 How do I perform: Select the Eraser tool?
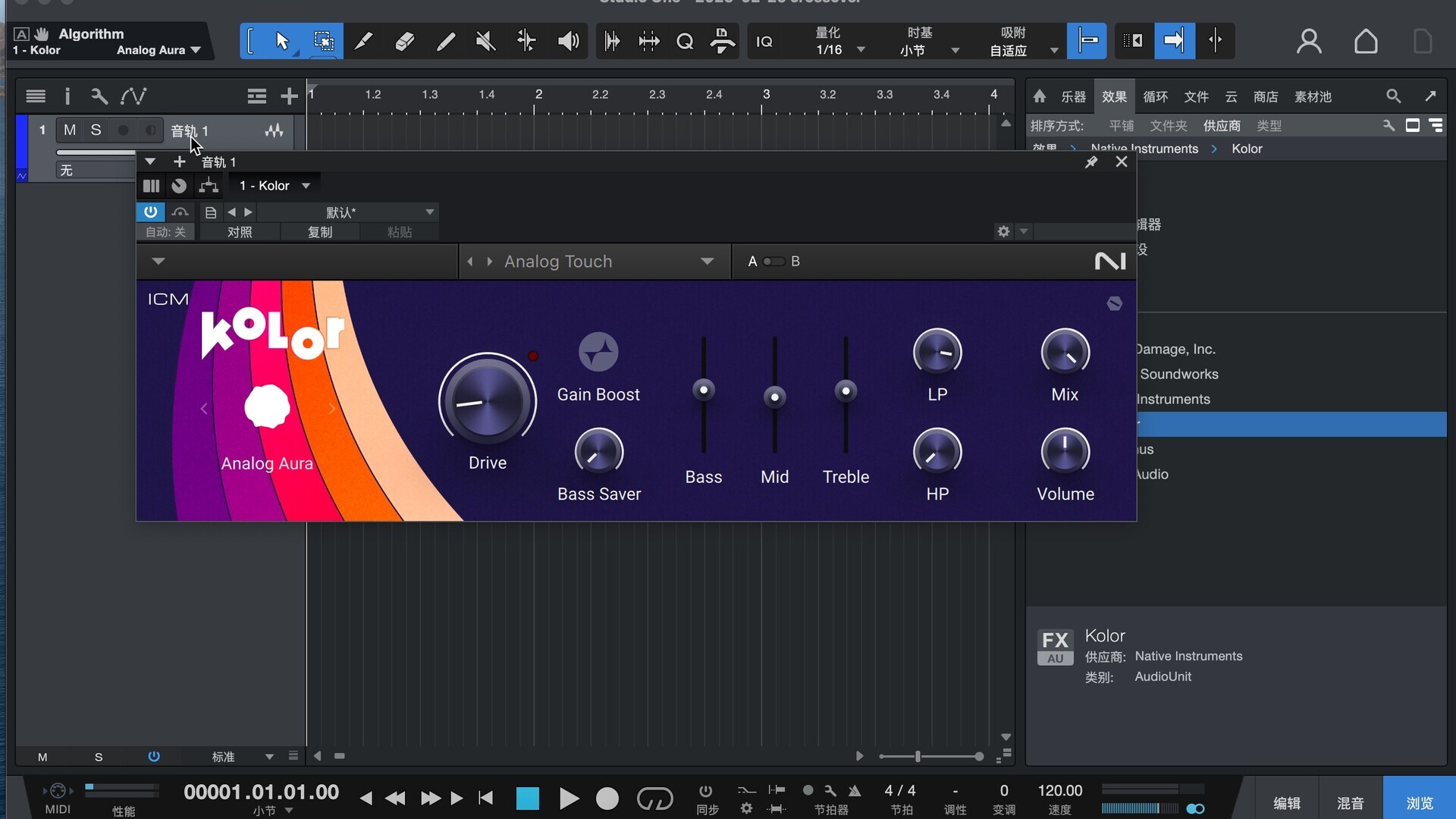pyautogui.click(x=405, y=41)
